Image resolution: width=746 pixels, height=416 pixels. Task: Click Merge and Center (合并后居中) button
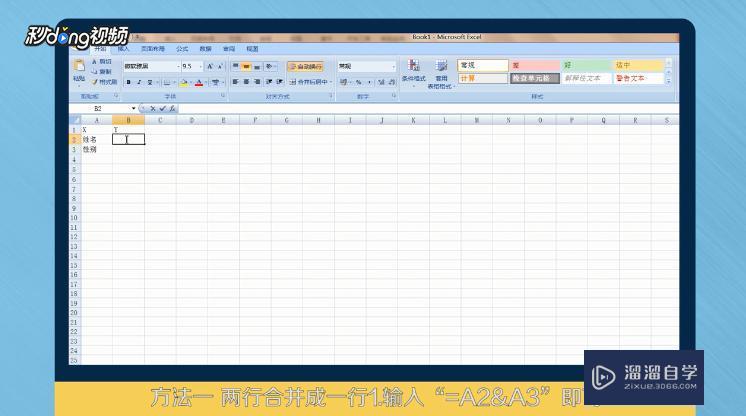click(308, 82)
